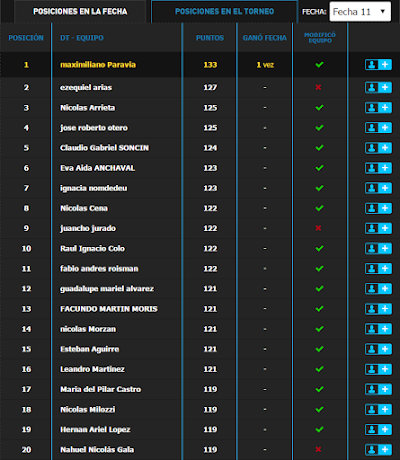
Task: Add maximiliano Paravia as friend icon
Action: click(x=378, y=65)
